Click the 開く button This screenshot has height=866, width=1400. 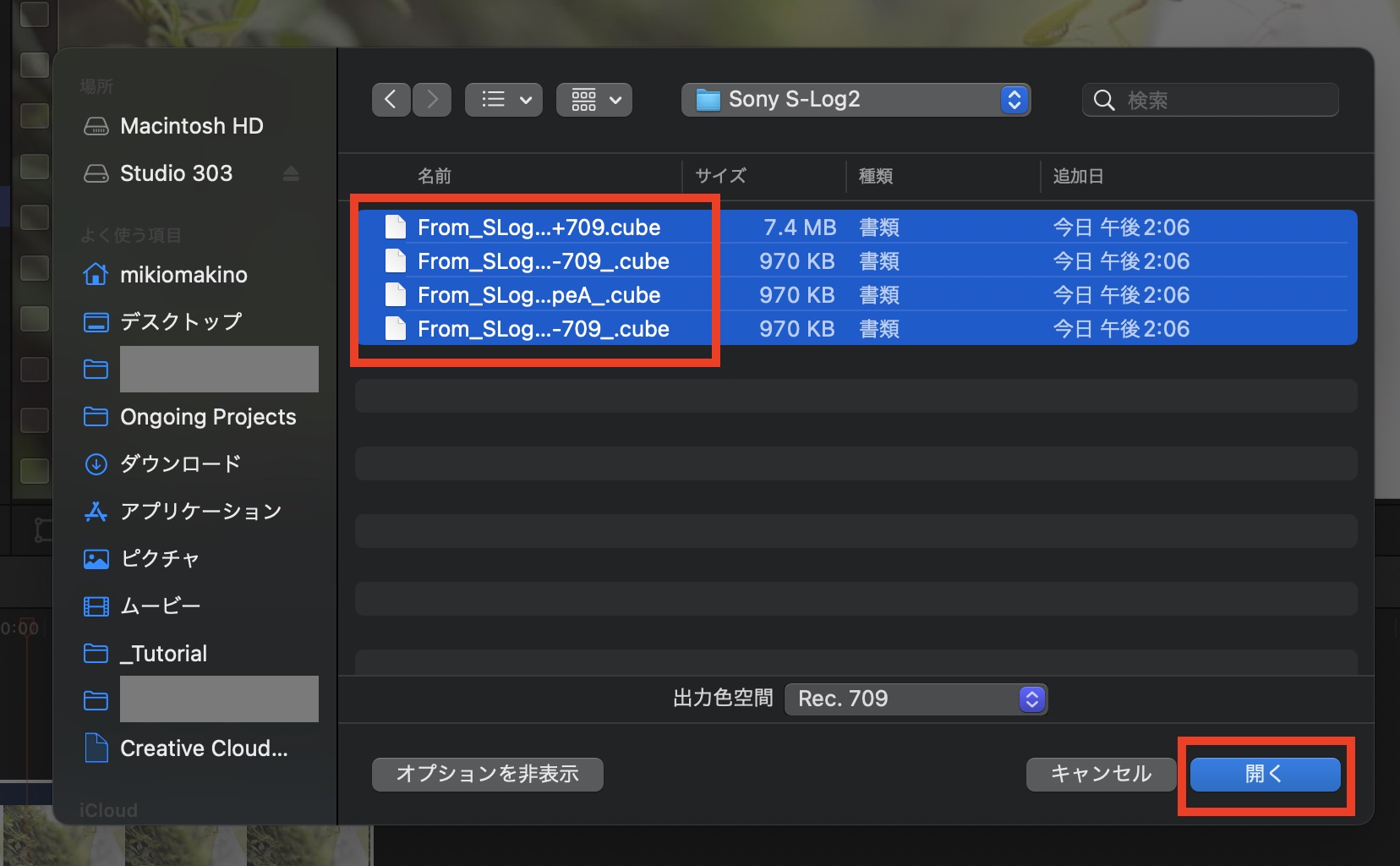[x=1265, y=774]
